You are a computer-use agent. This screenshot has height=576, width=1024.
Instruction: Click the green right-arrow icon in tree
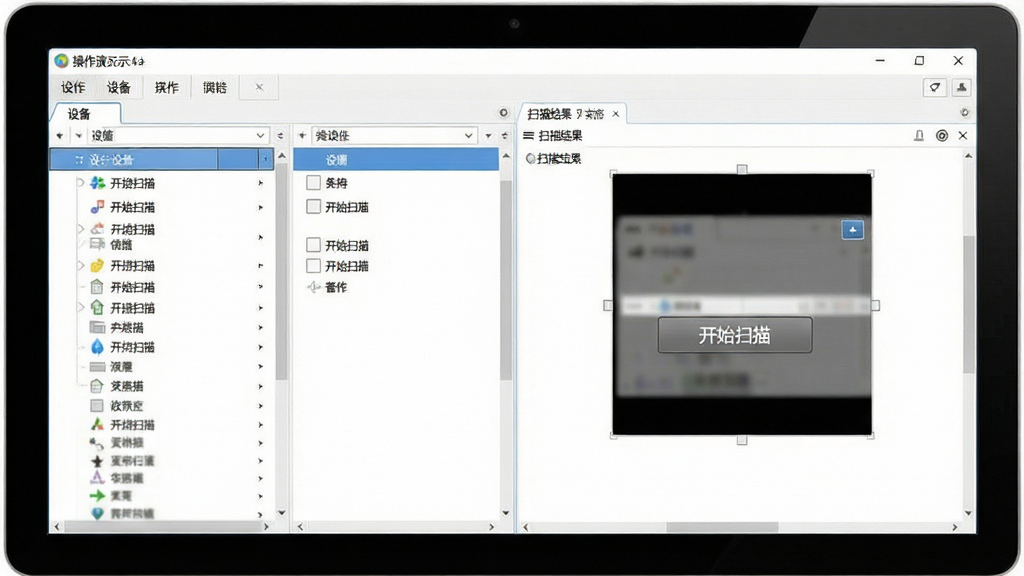(97, 496)
